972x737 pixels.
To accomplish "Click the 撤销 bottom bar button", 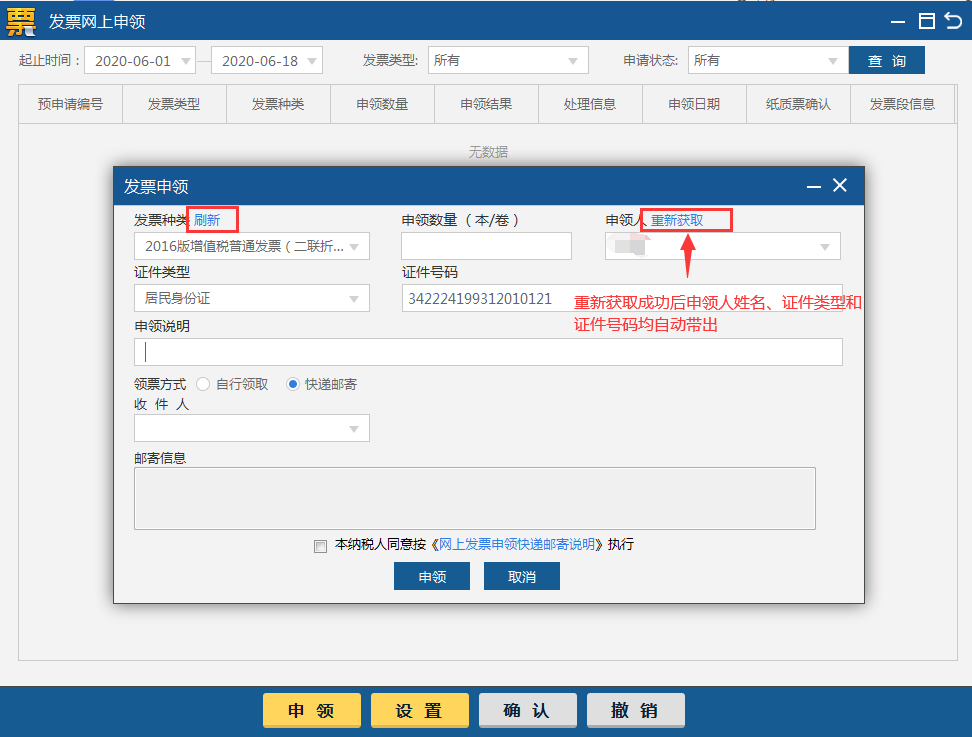I will click(635, 710).
